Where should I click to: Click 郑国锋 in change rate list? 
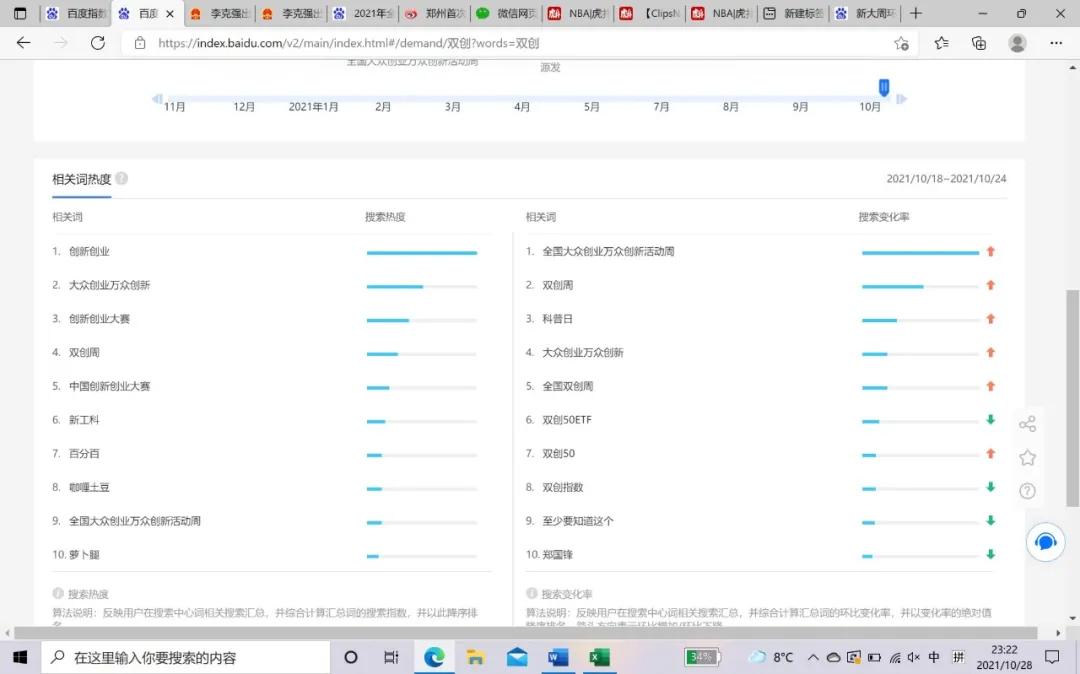pyautogui.click(x=557, y=555)
